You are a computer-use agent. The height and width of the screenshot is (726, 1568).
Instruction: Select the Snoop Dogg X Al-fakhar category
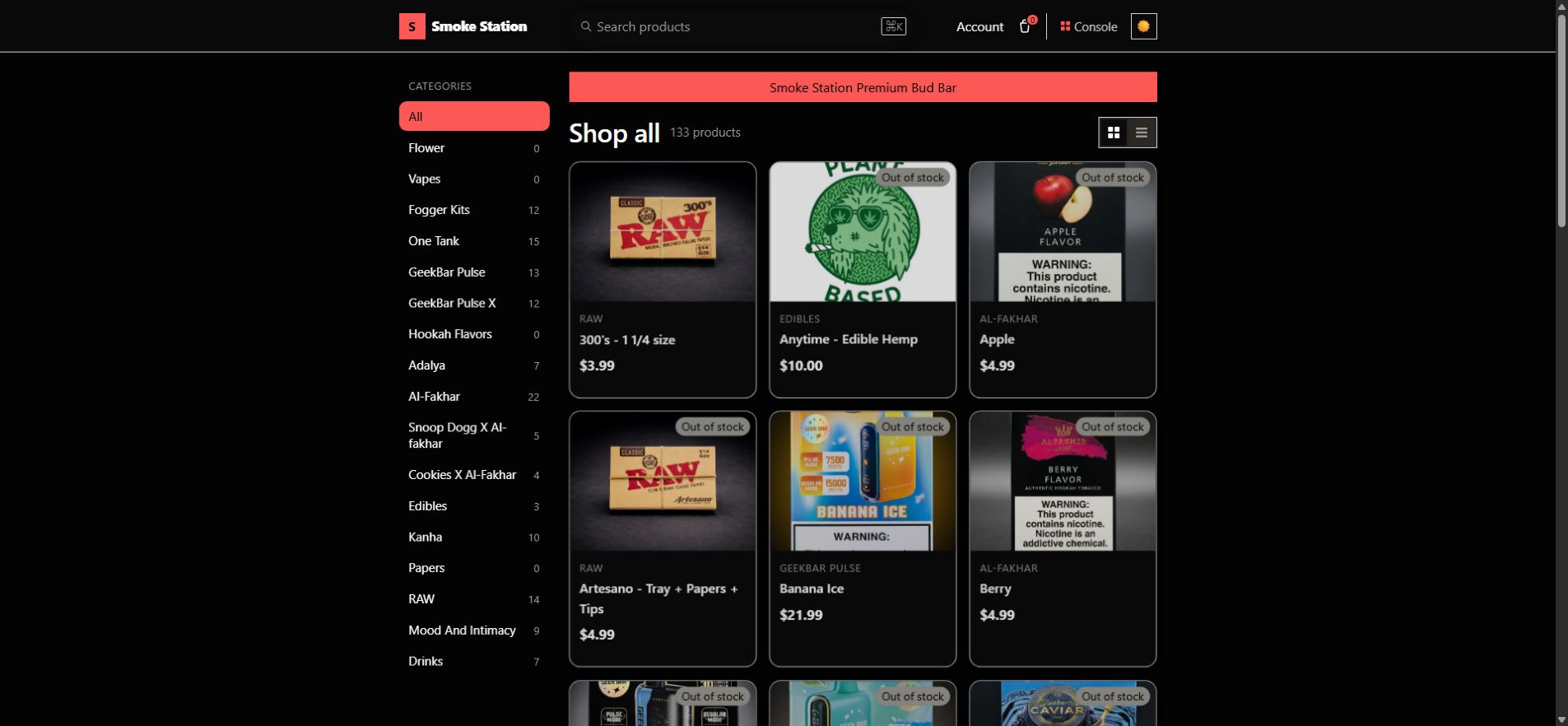click(x=474, y=435)
